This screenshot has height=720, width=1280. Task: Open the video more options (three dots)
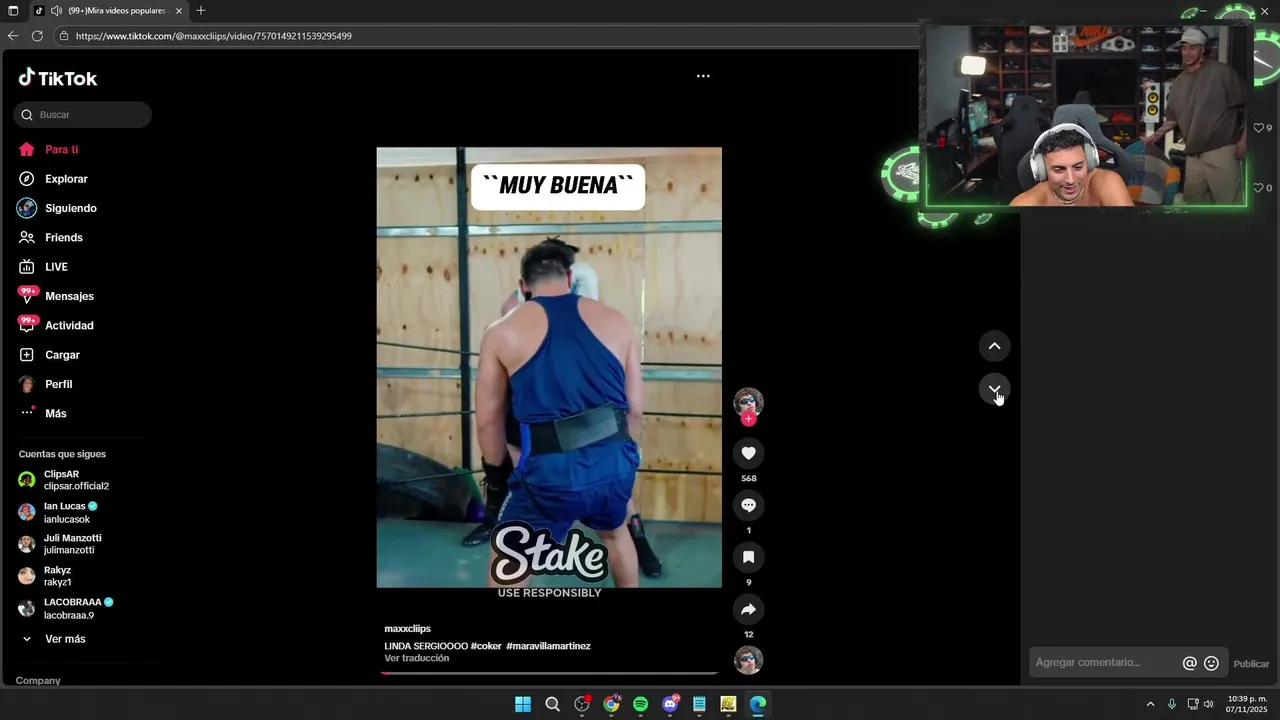click(x=703, y=76)
